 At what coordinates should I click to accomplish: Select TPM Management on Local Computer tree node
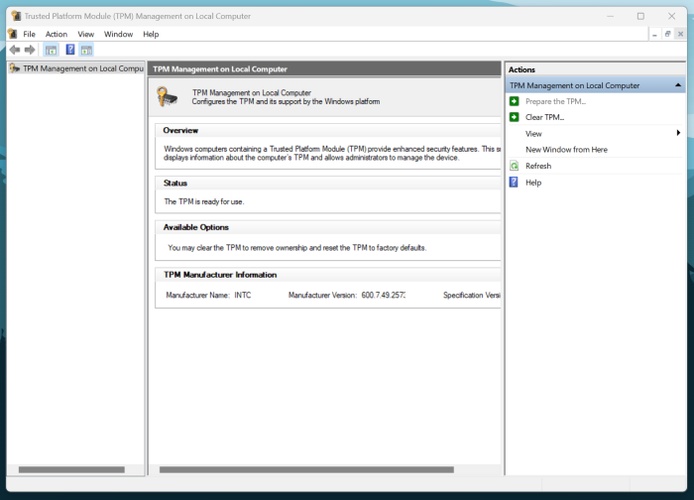point(82,69)
